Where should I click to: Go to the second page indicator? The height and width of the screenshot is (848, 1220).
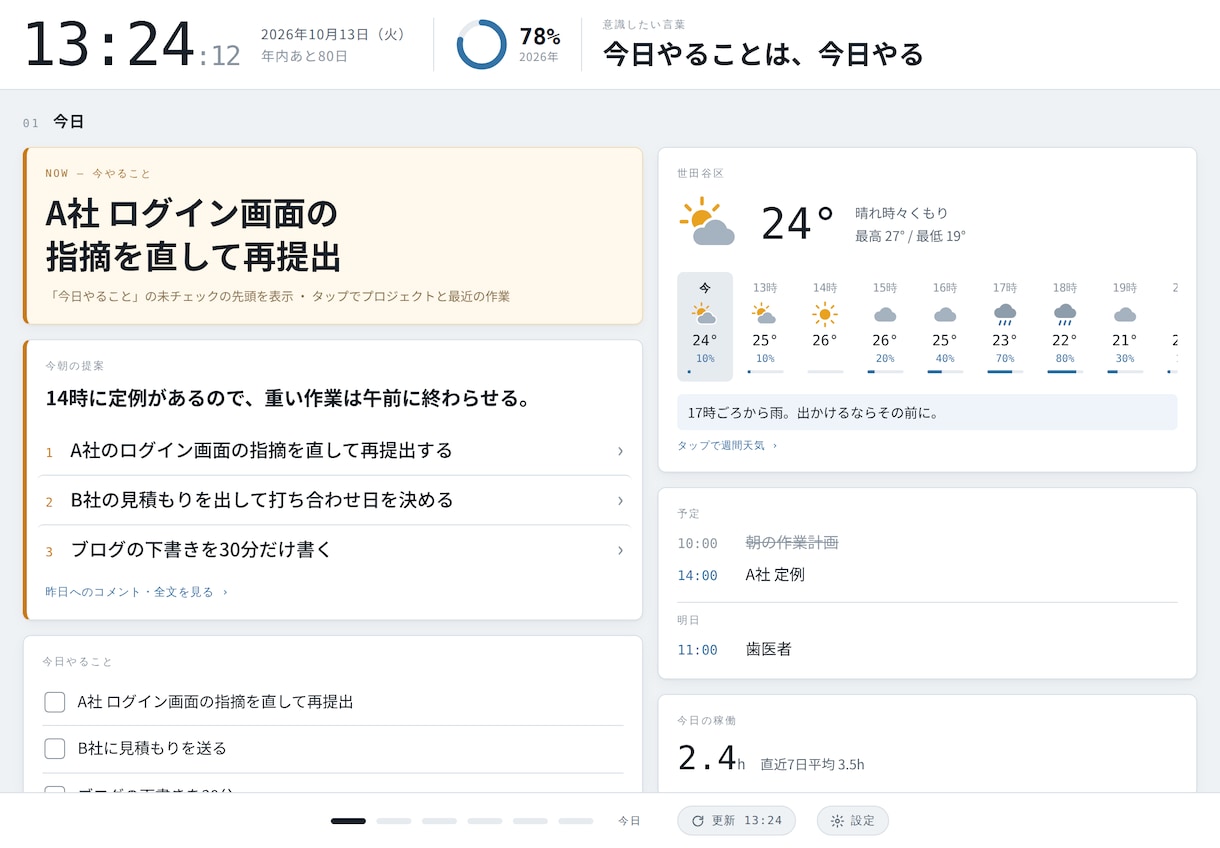394,821
